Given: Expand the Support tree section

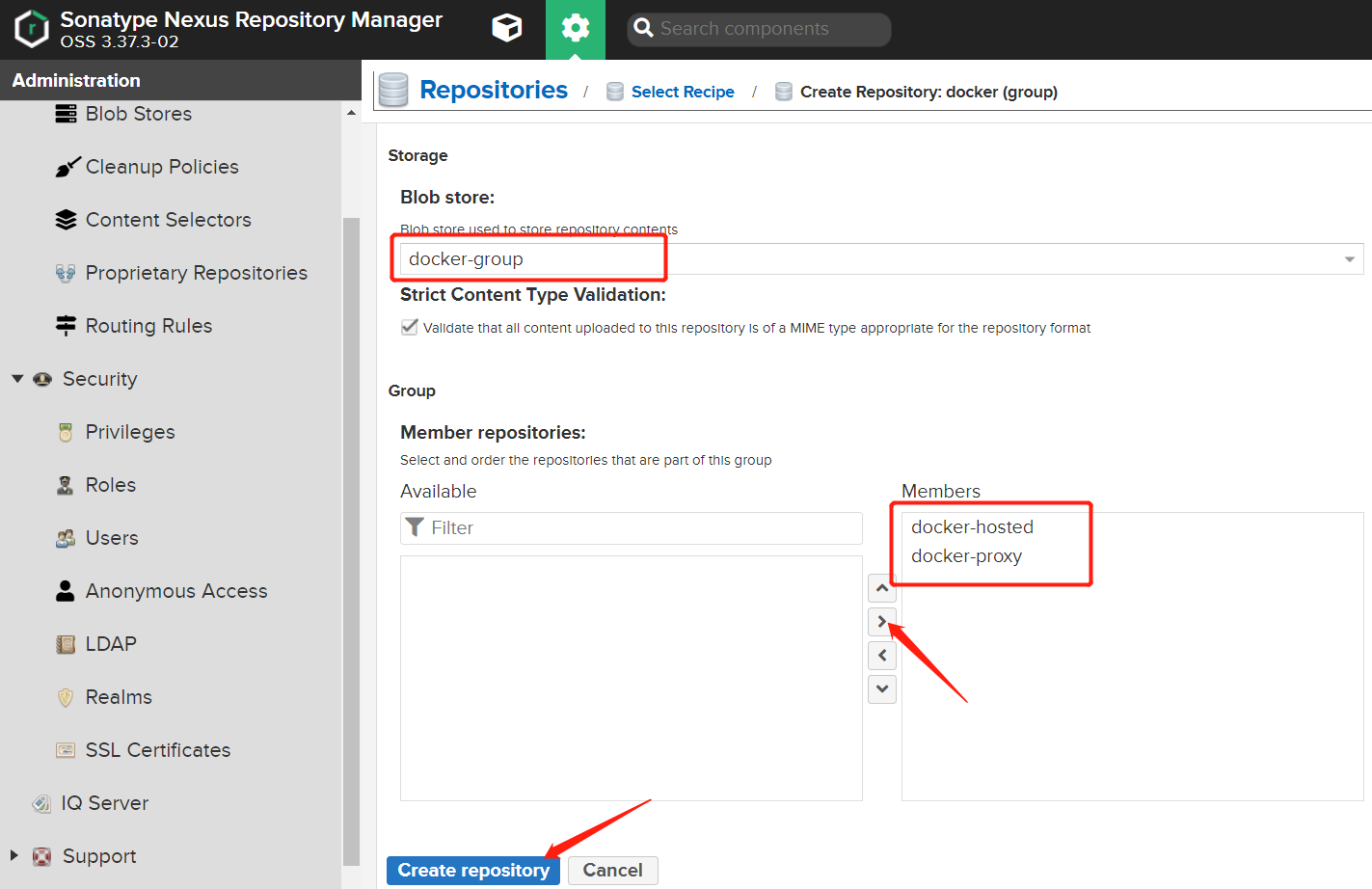Looking at the screenshot, I should click(x=14, y=855).
